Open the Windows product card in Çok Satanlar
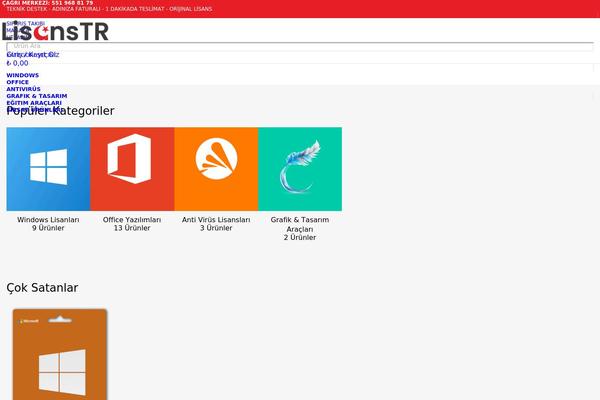 (60, 354)
